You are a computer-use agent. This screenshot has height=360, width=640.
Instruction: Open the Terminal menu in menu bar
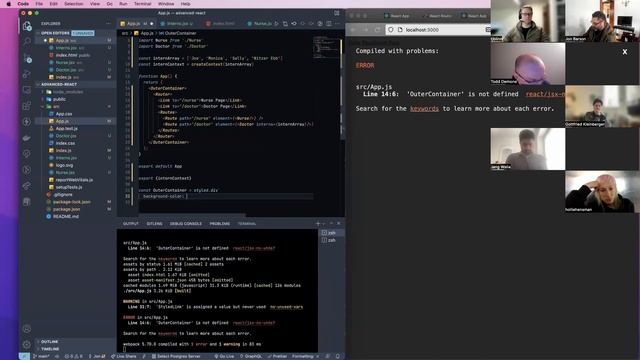click(142, 4)
